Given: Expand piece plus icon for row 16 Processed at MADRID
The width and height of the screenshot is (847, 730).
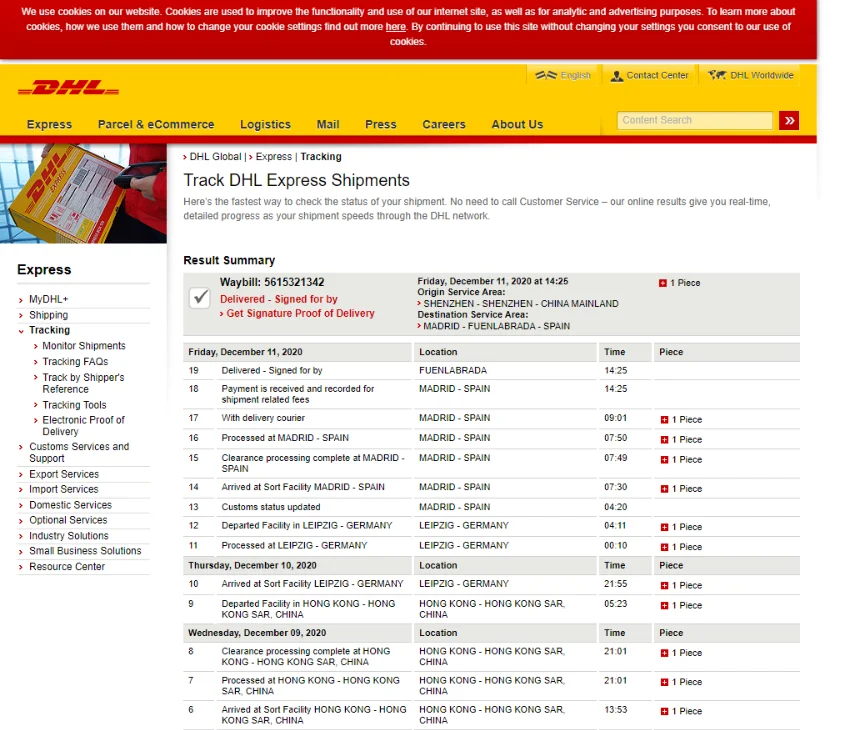Looking at the screenshot, I should 664,440.
